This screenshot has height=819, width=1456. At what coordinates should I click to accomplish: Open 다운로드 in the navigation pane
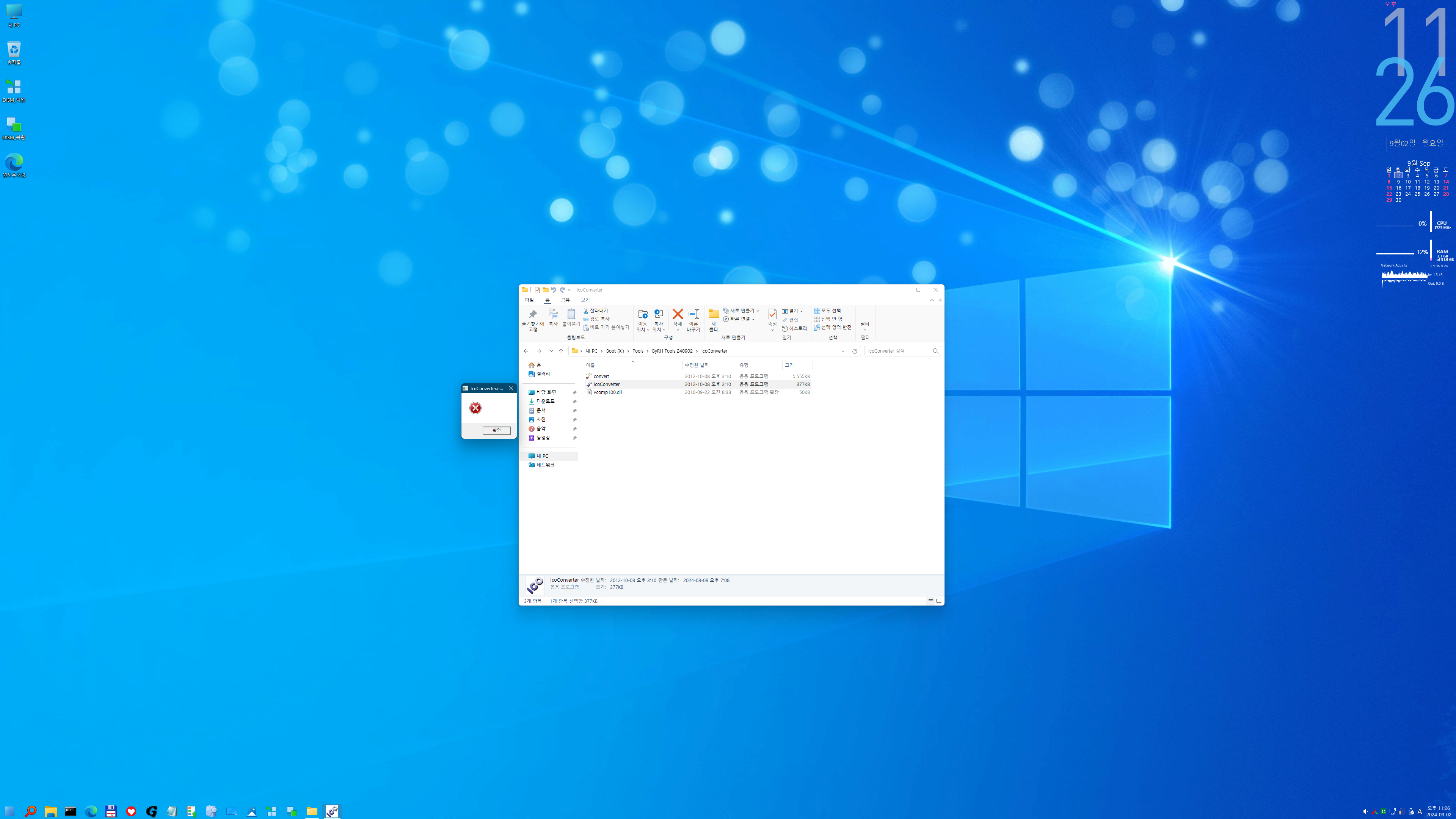coord(541,401)
